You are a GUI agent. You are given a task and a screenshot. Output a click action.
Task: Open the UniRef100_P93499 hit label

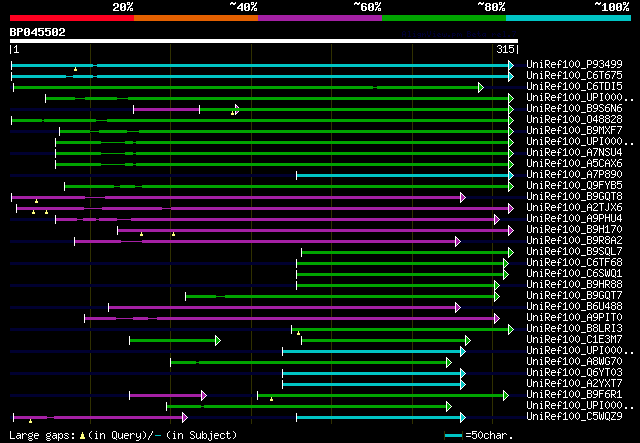[574, 64]
